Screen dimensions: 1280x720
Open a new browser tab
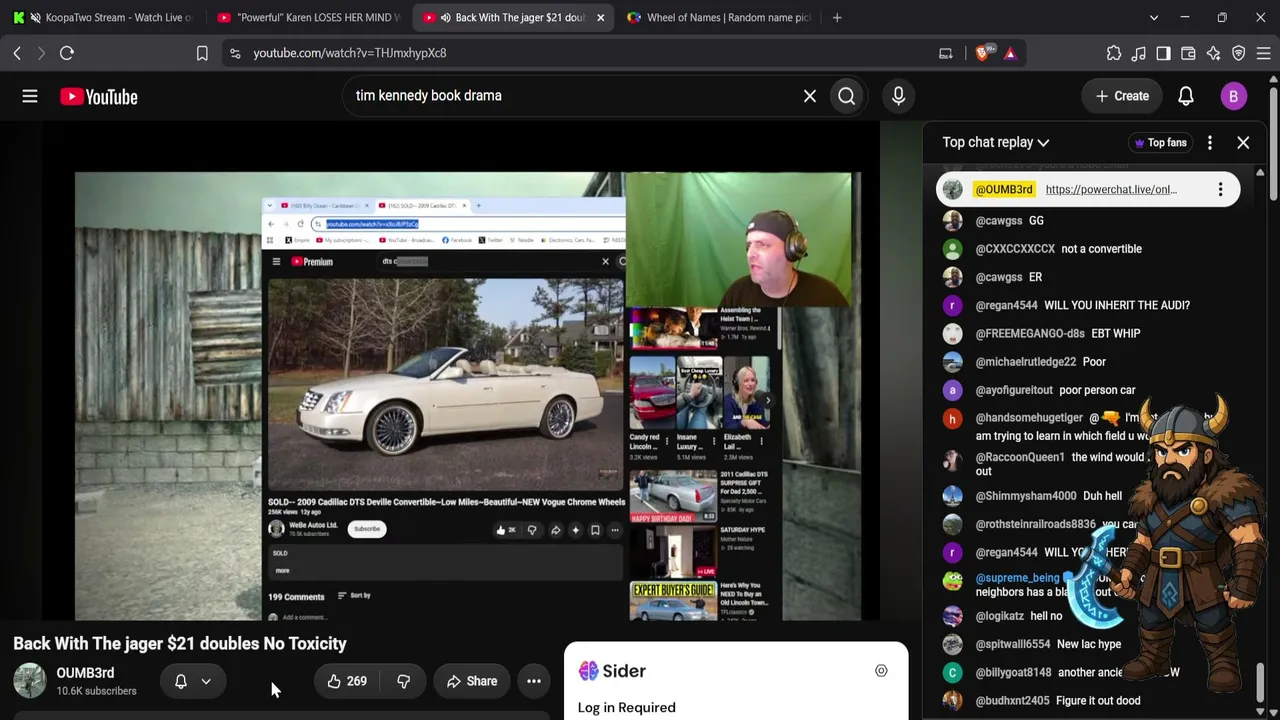(837, 17)
